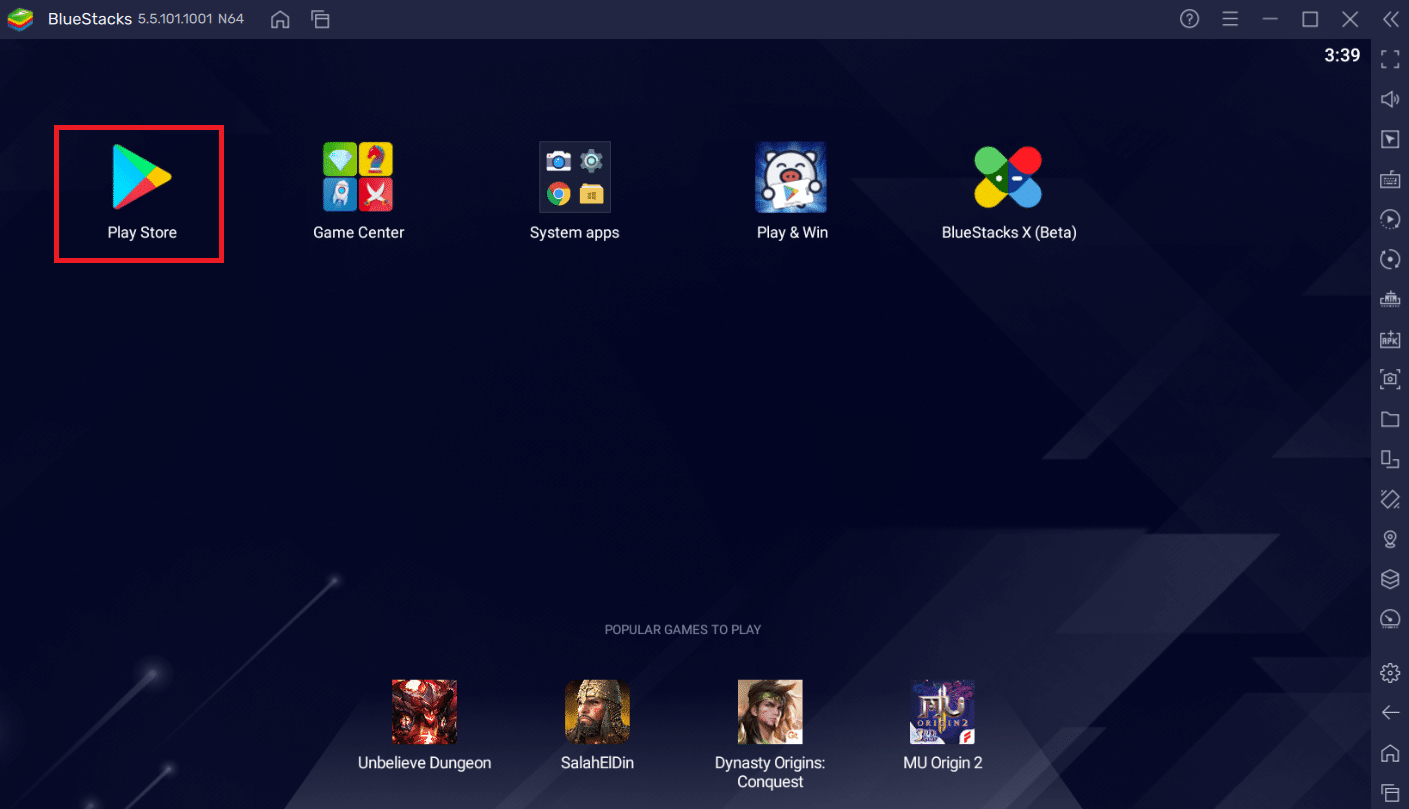Open the macro recorder
Image resolution: width=1409 pixels, height=809 pixels.
point(1390,219)
